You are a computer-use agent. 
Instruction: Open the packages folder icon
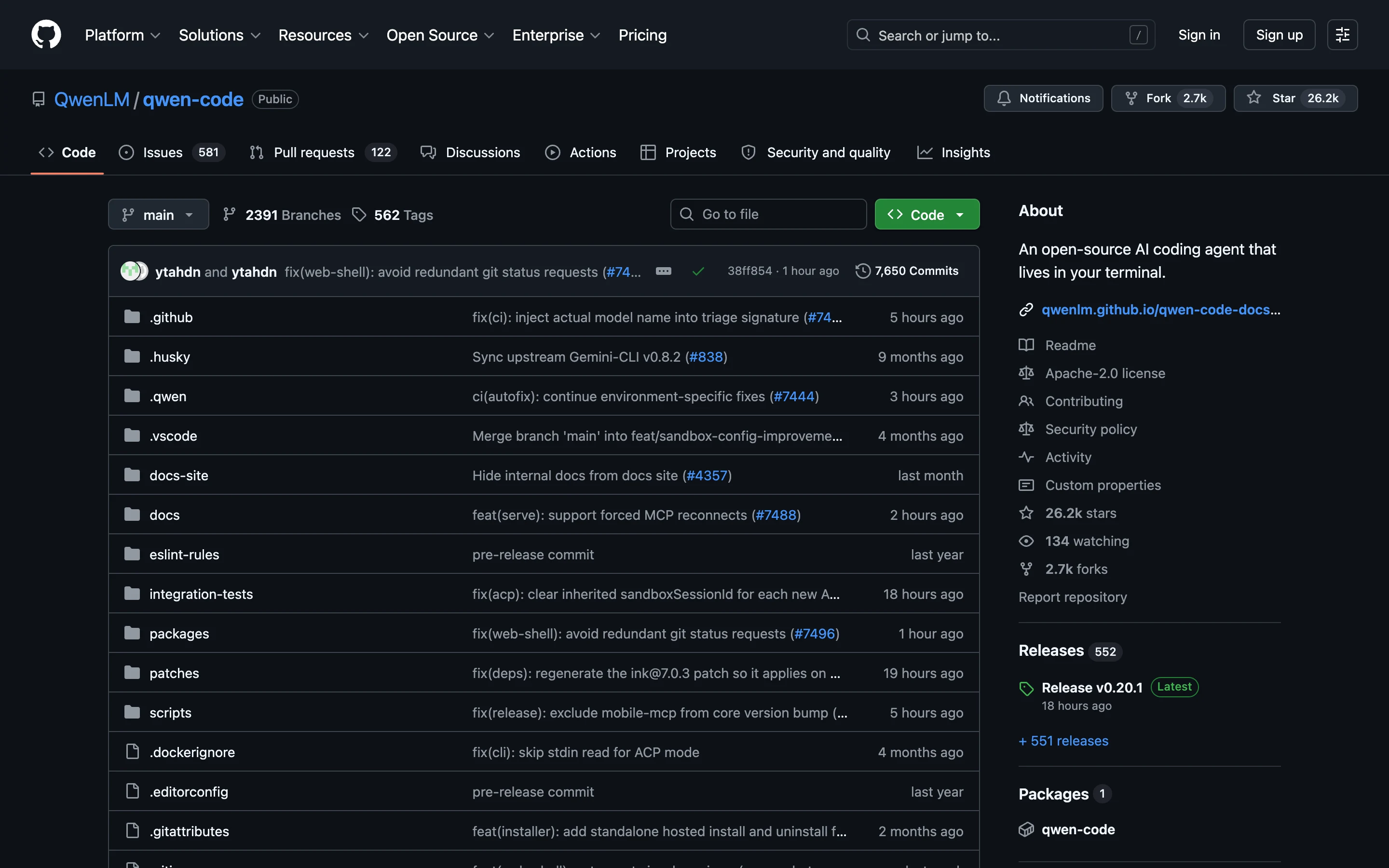tap(132, 633)
